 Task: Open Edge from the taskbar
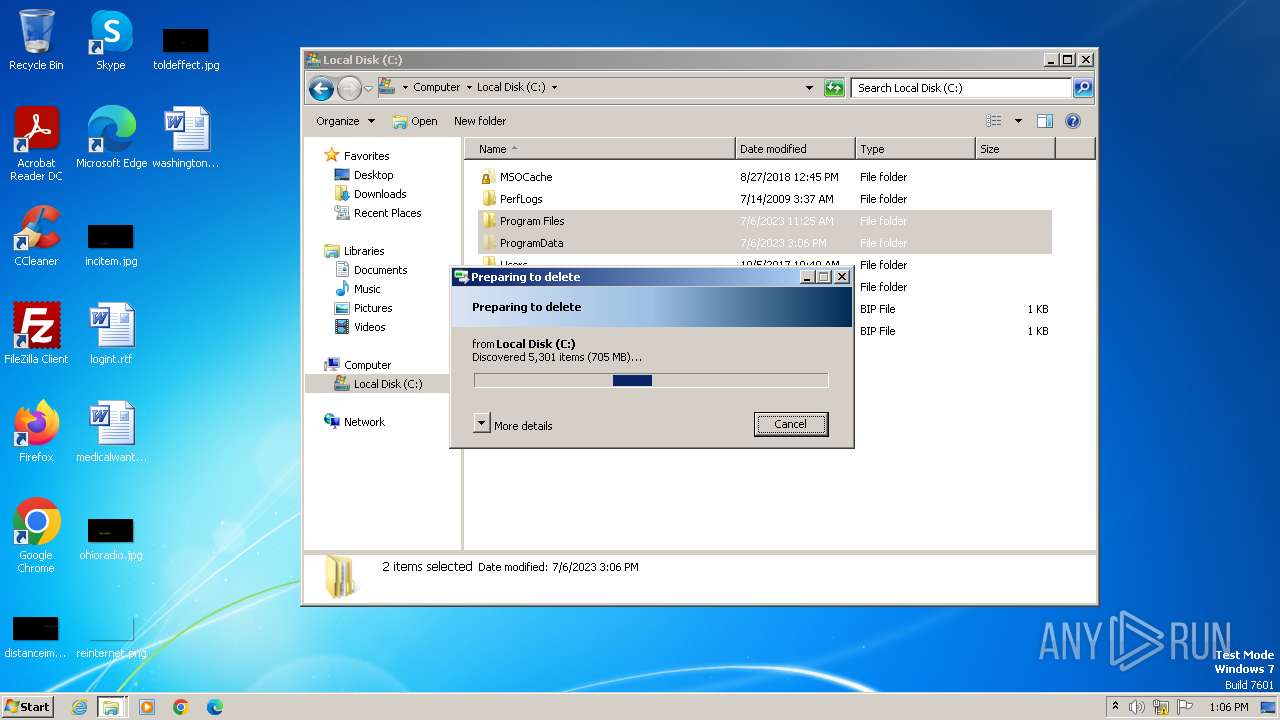pos(214,707)
